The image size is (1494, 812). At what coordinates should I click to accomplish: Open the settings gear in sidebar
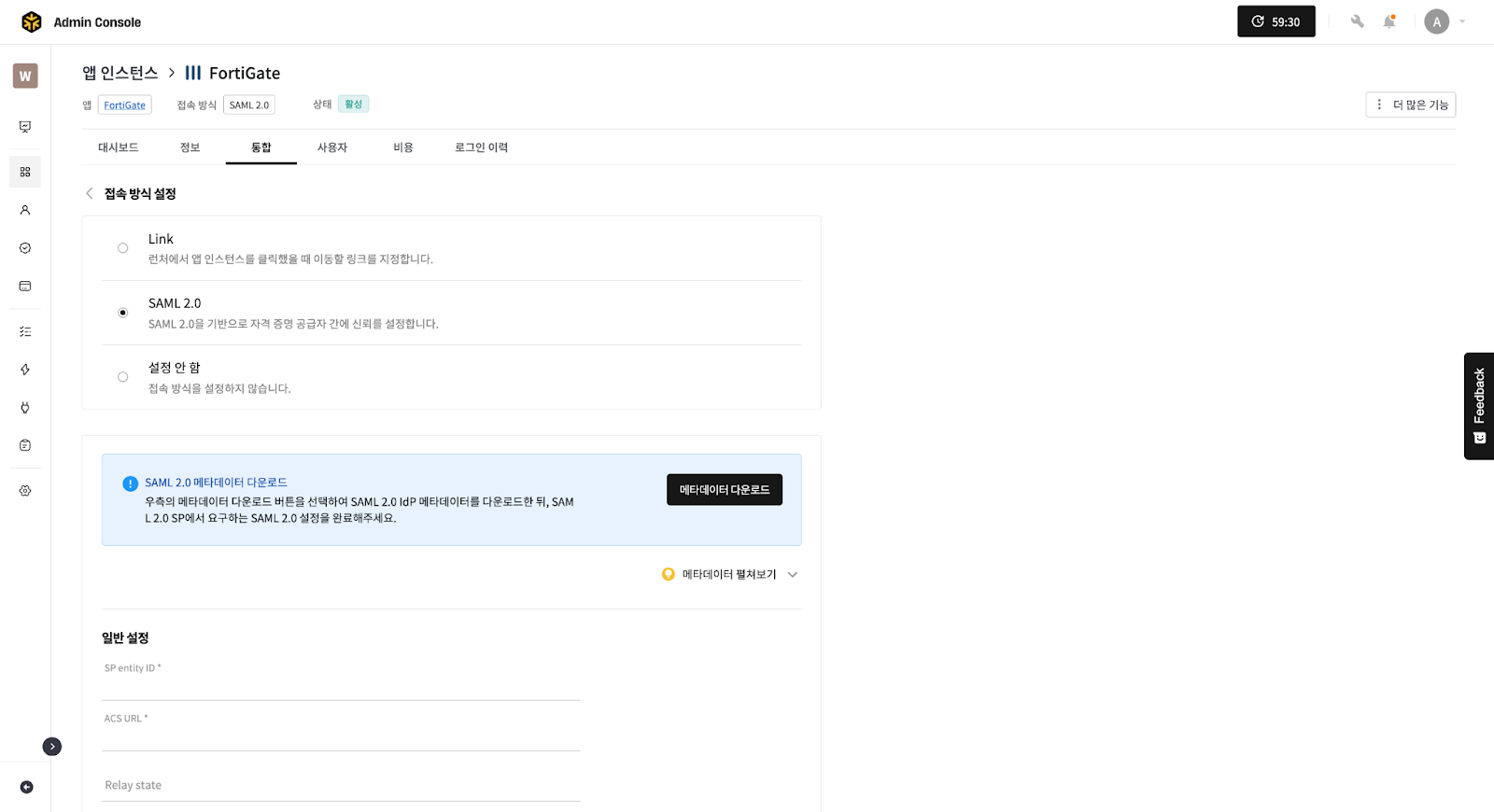click(25, 491)
